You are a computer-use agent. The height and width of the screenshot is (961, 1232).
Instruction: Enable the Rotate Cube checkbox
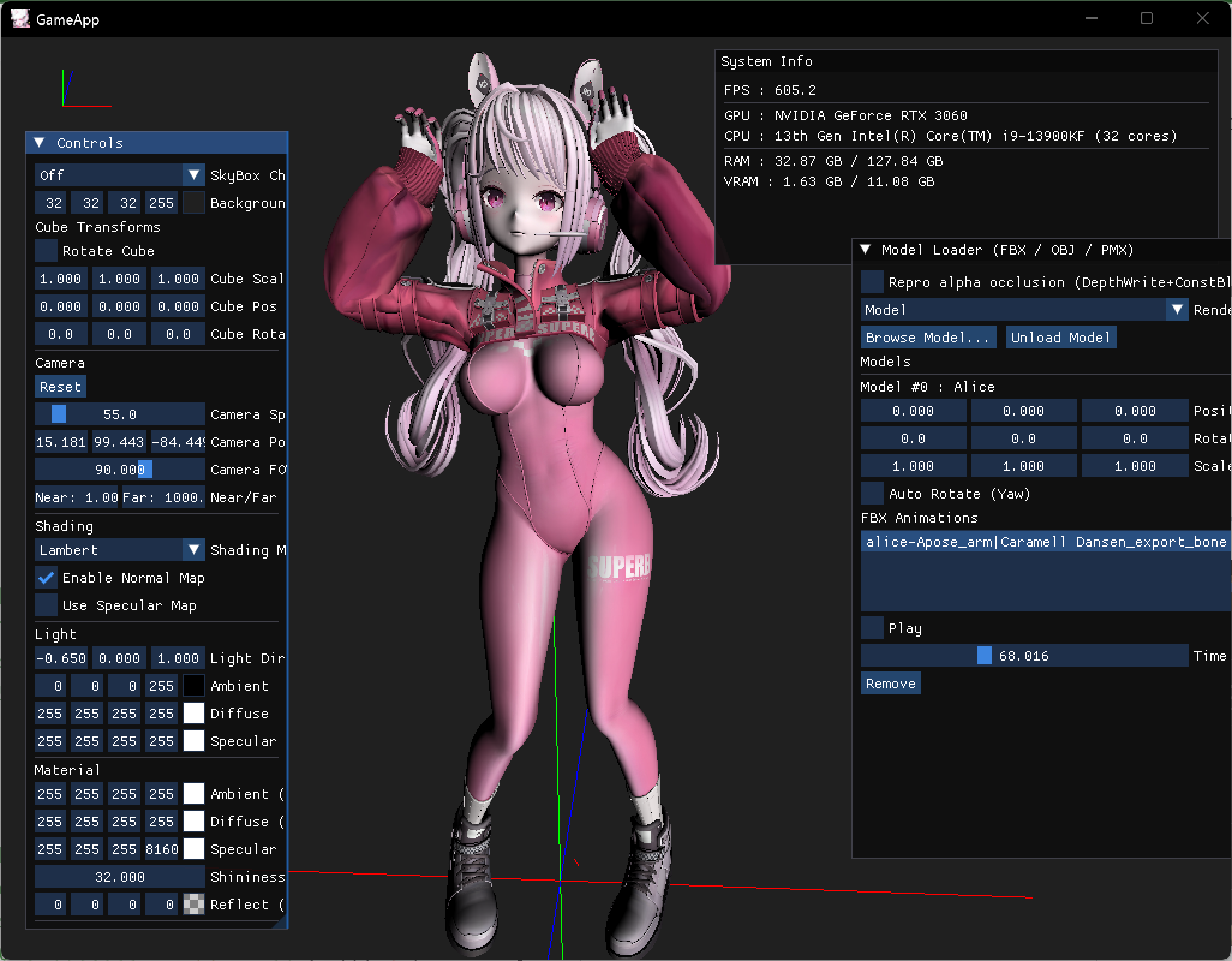pyautogui.click(x=46, y=251)
